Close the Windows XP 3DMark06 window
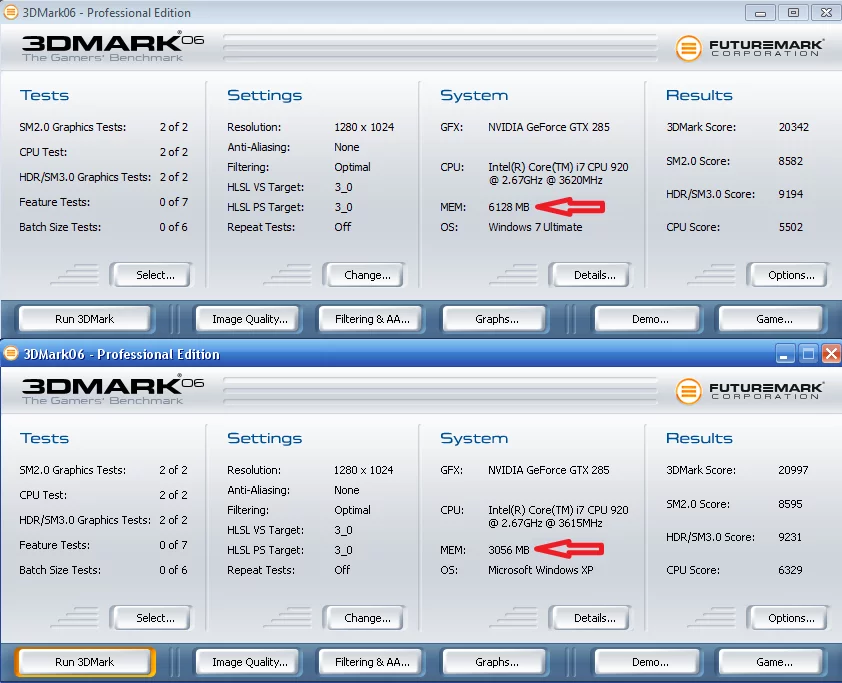 pyautogui.click(x=831, y=353)
